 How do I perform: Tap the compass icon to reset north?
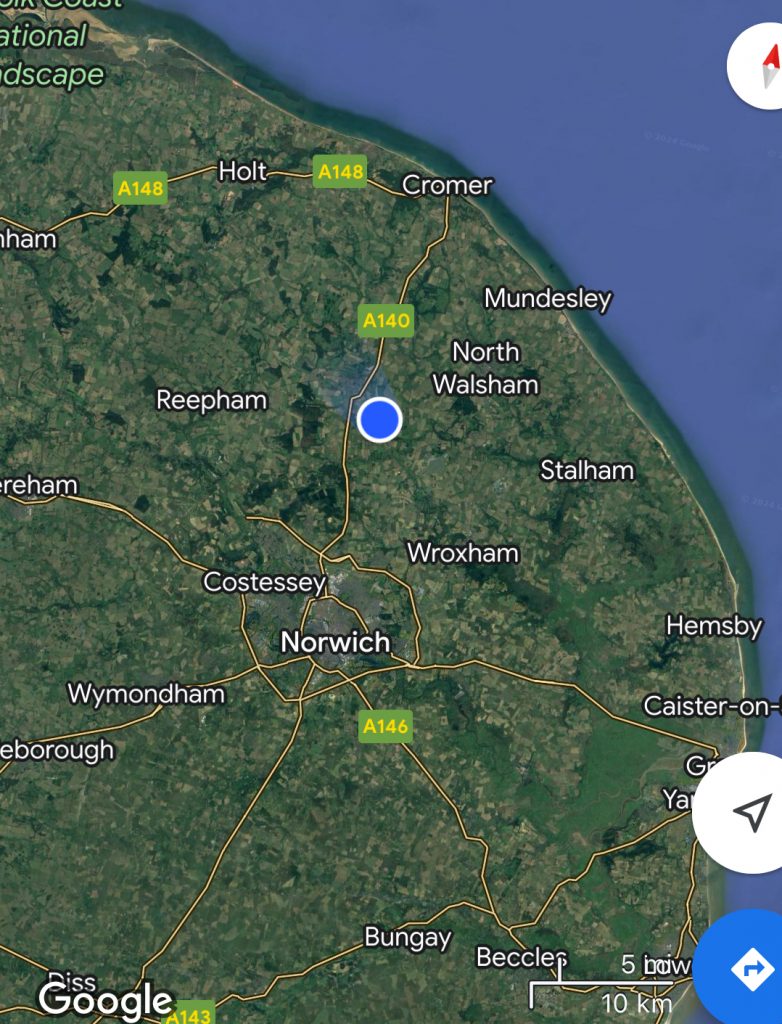pos(759,65)
